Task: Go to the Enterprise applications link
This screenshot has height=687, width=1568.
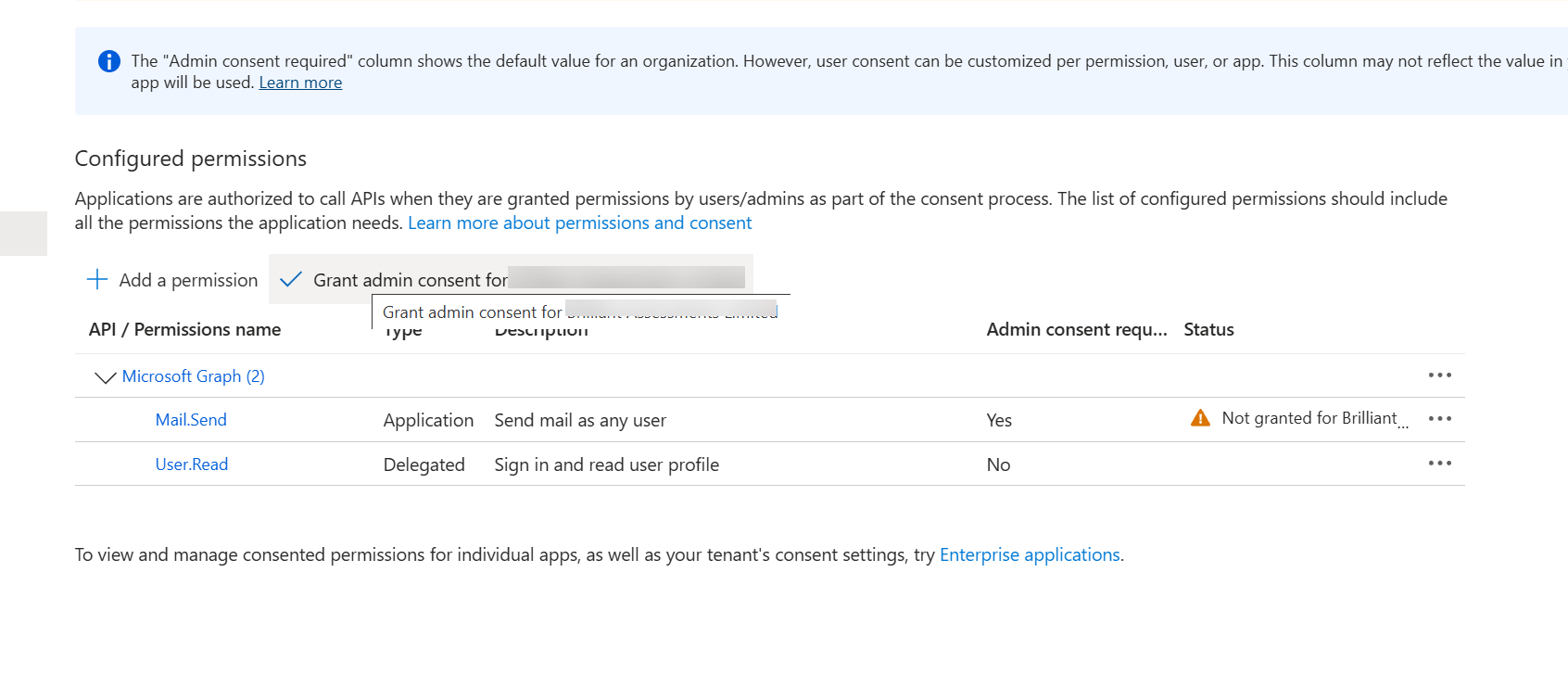Action: pyautogui.click(x=1030, y=554)
